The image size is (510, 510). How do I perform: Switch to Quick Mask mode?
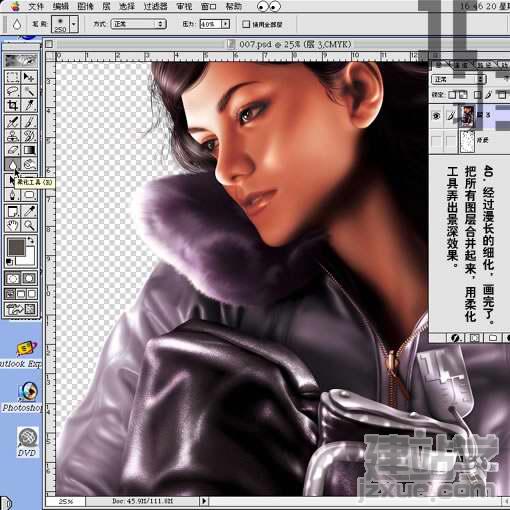tap(29, 278)
